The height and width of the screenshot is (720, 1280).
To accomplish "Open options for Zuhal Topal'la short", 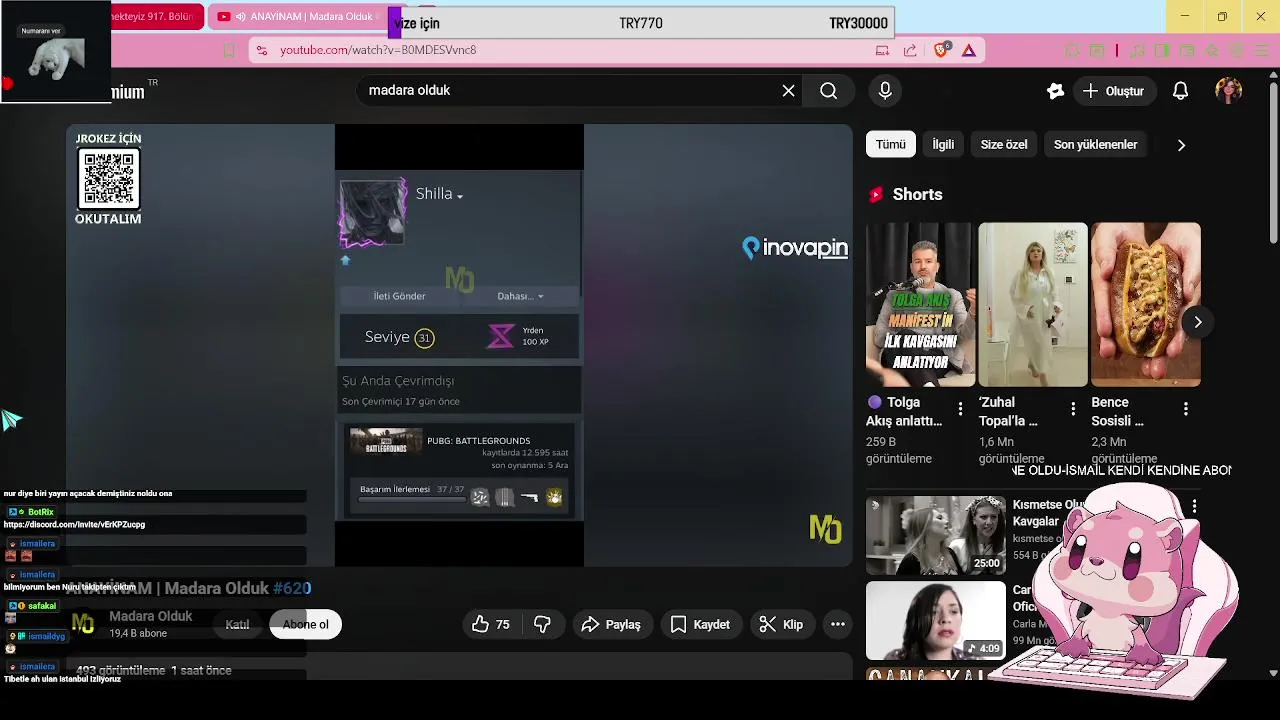I will 1073,409.
